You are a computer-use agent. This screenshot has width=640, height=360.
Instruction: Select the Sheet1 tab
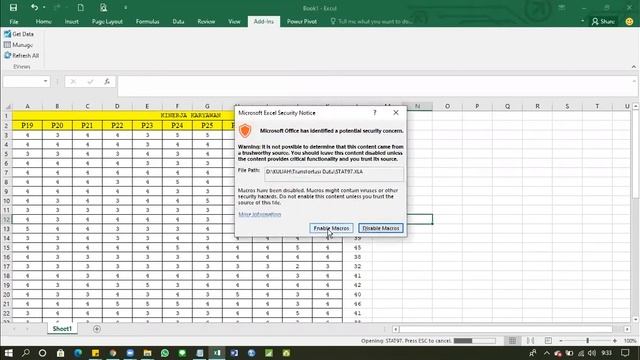[x=62, y=329]
